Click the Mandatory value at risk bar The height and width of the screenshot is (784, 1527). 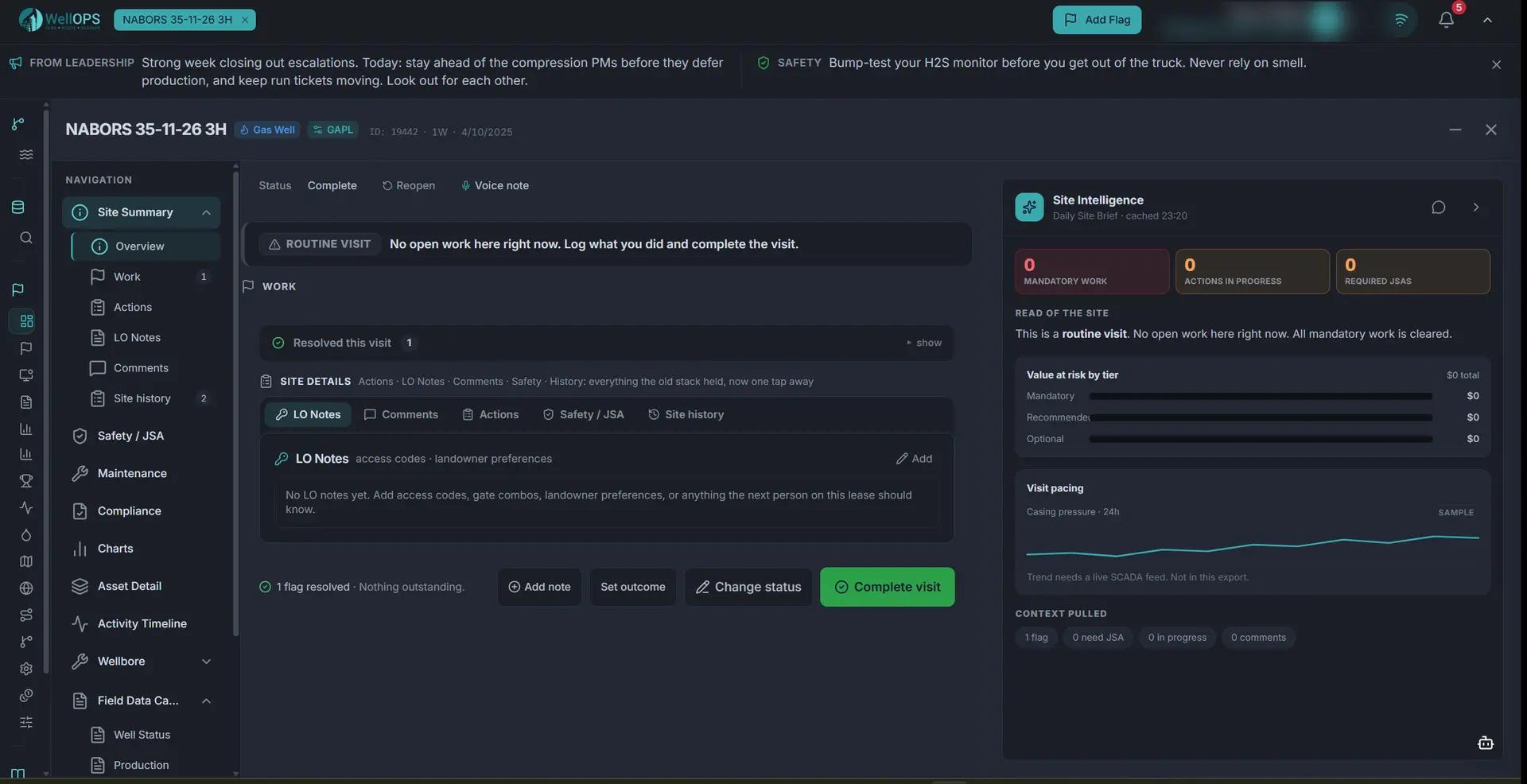click(1260, 396)
